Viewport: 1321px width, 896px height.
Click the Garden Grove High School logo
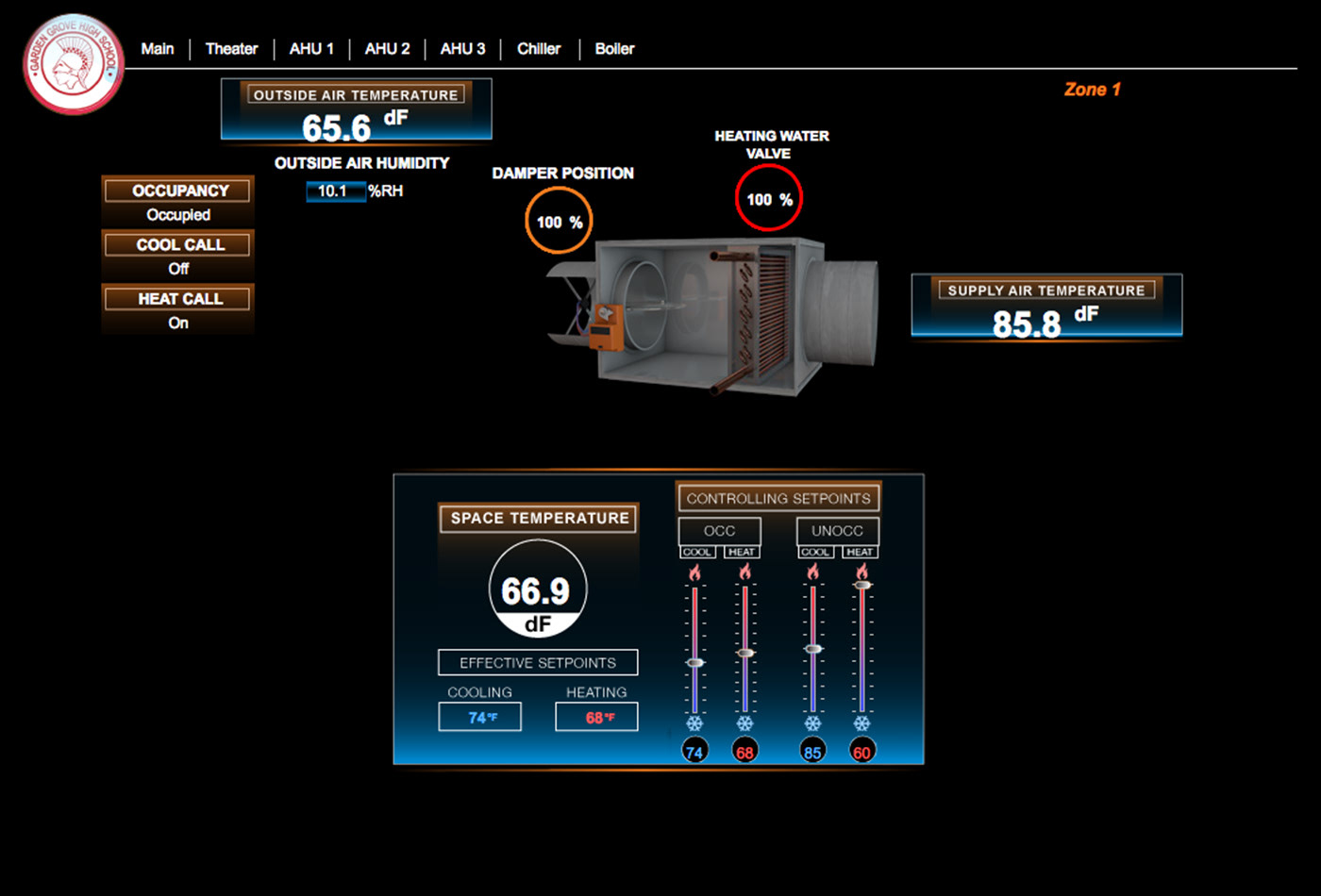74,64
